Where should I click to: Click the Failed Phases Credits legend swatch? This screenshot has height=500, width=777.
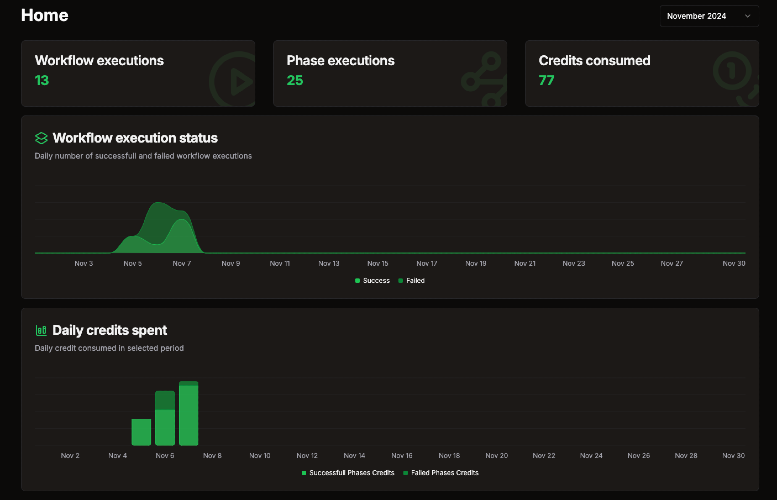(x=405, y=473)
